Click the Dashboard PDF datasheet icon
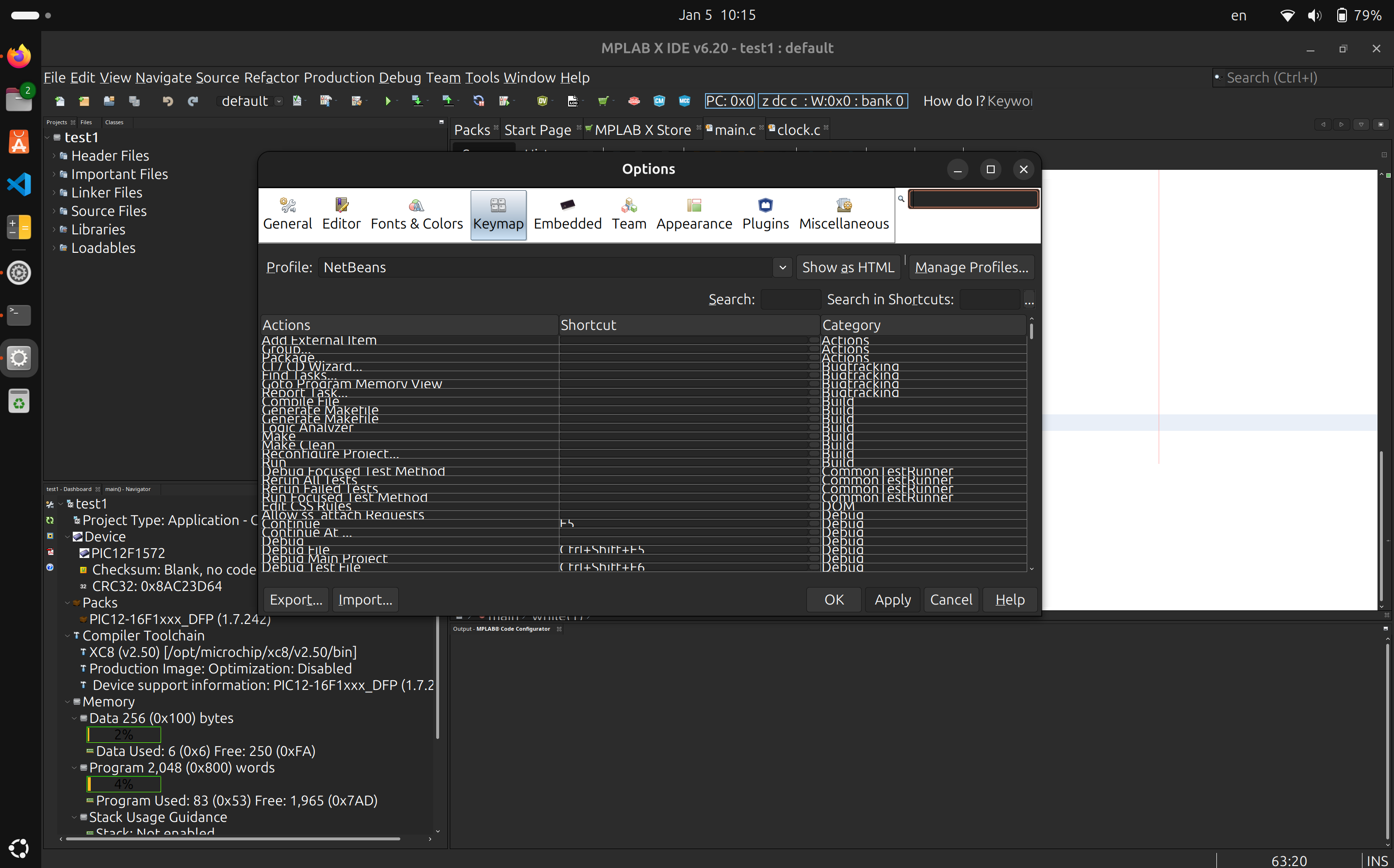 (50, 552)
